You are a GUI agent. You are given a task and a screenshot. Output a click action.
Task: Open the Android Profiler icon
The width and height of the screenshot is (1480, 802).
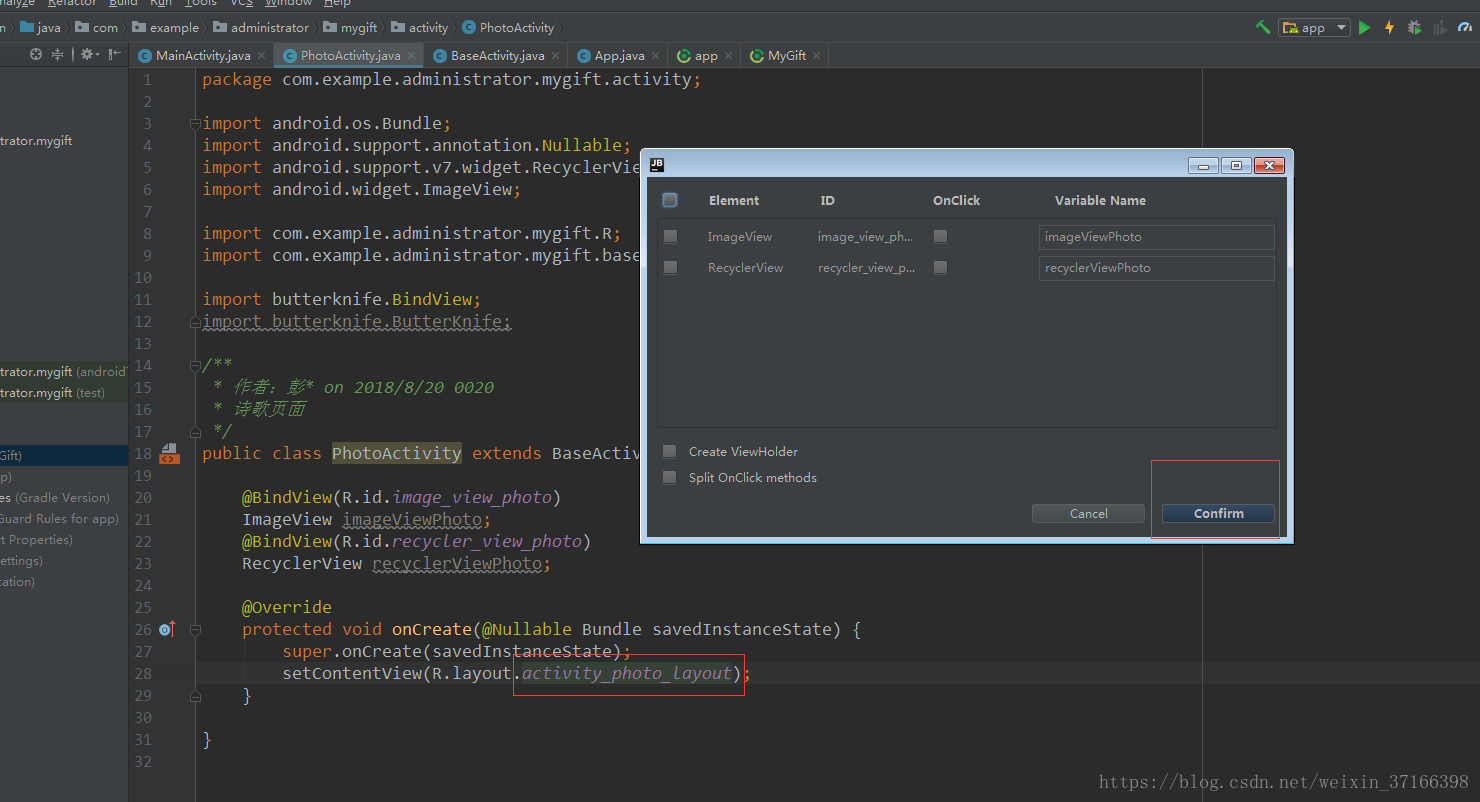pyautogui.click(x=1462, y=27)
